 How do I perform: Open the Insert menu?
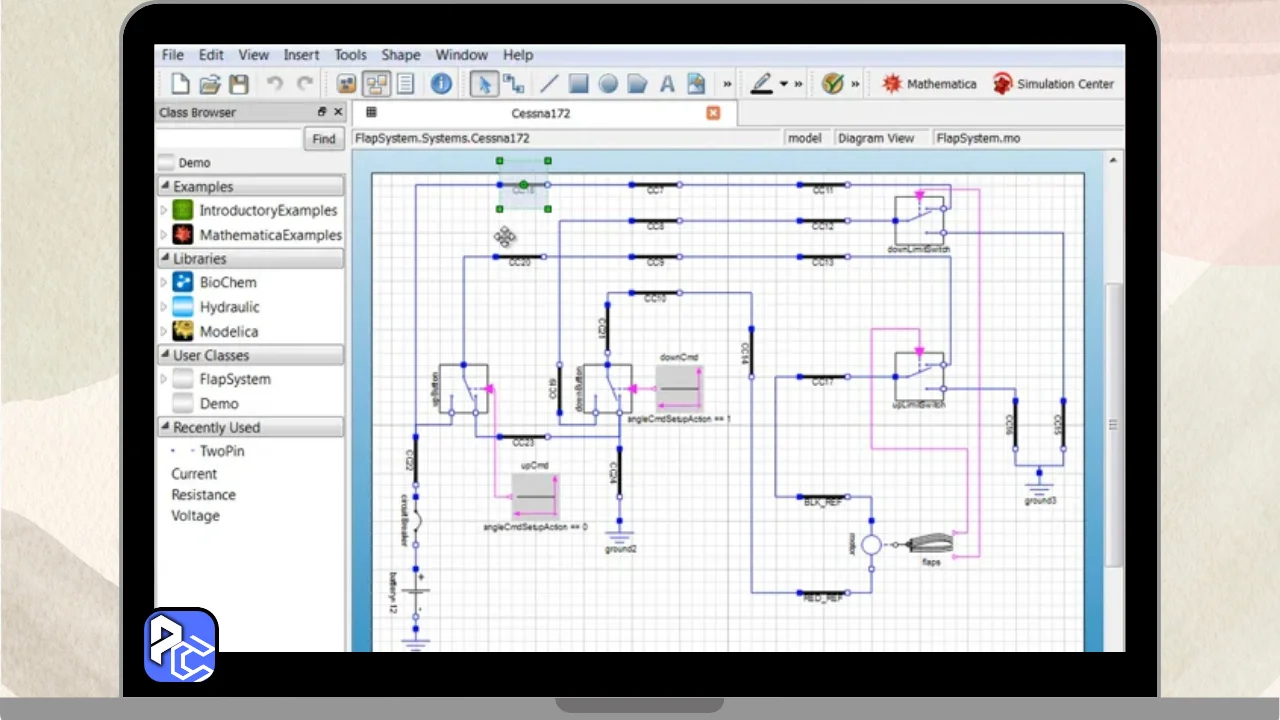point(301,55)
